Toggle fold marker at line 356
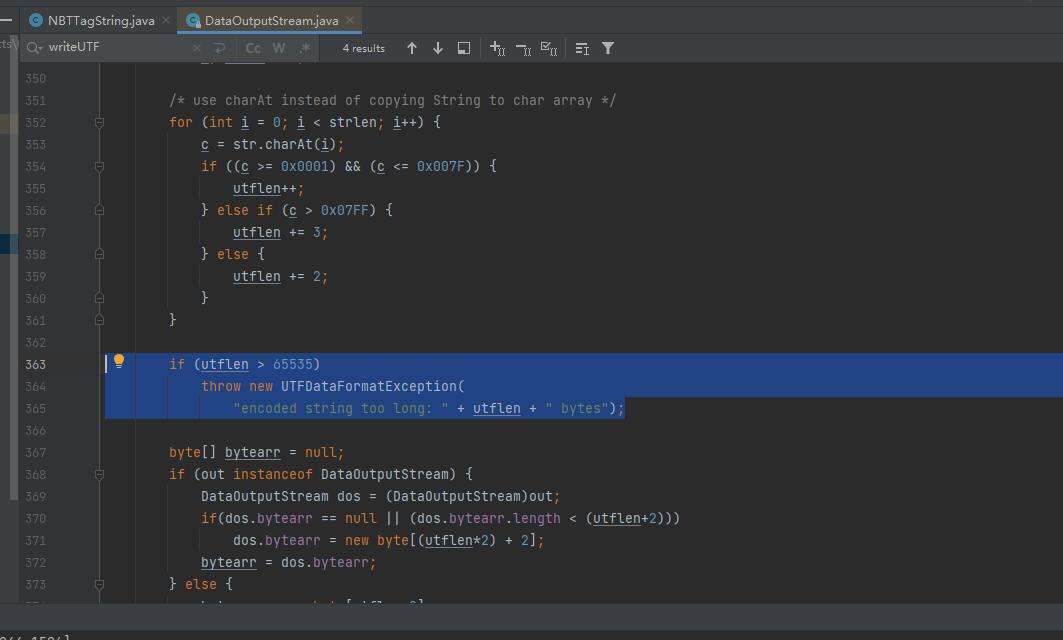 pos(100,211)
